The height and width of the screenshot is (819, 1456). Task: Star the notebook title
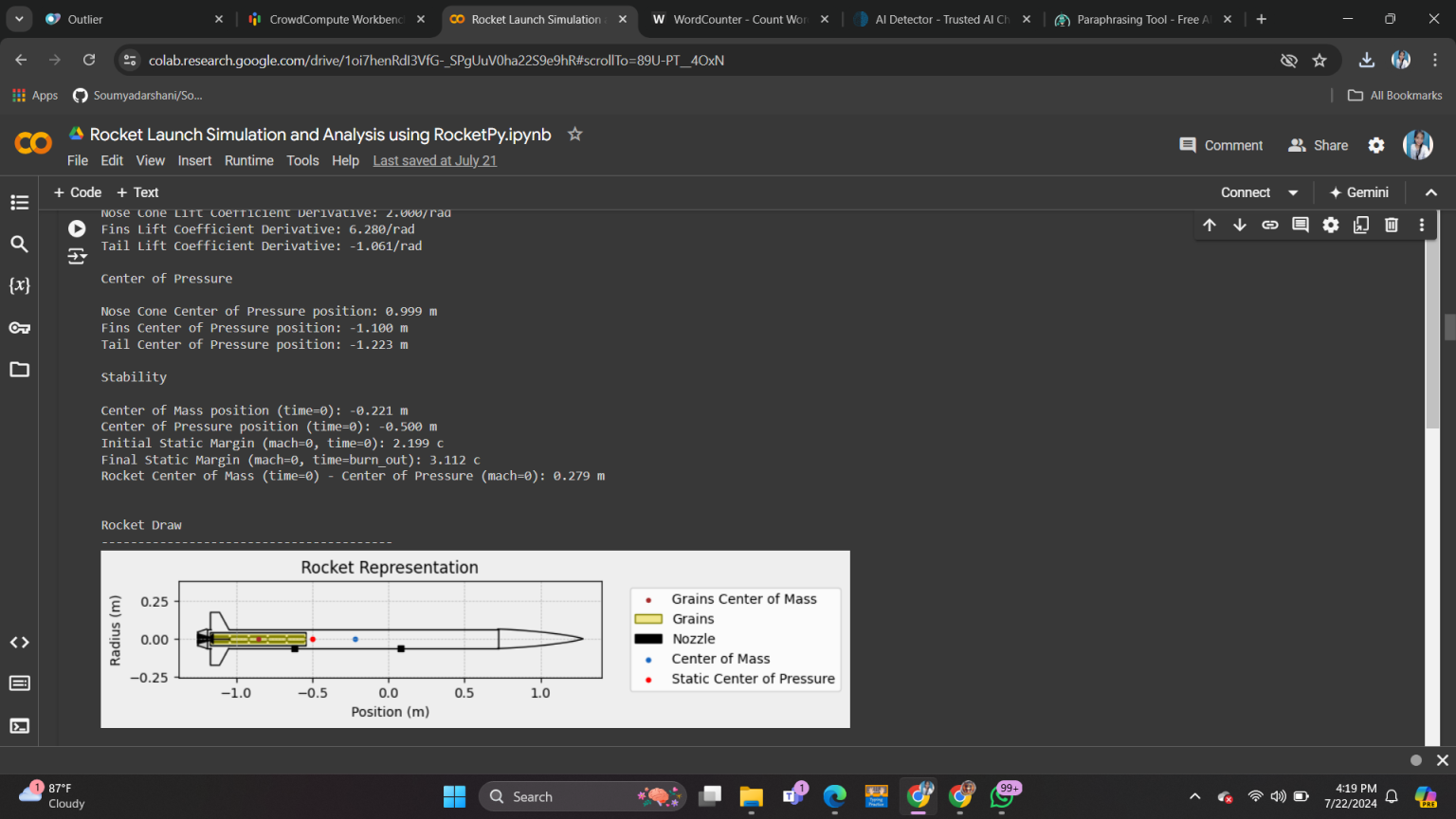pos(574,135)
